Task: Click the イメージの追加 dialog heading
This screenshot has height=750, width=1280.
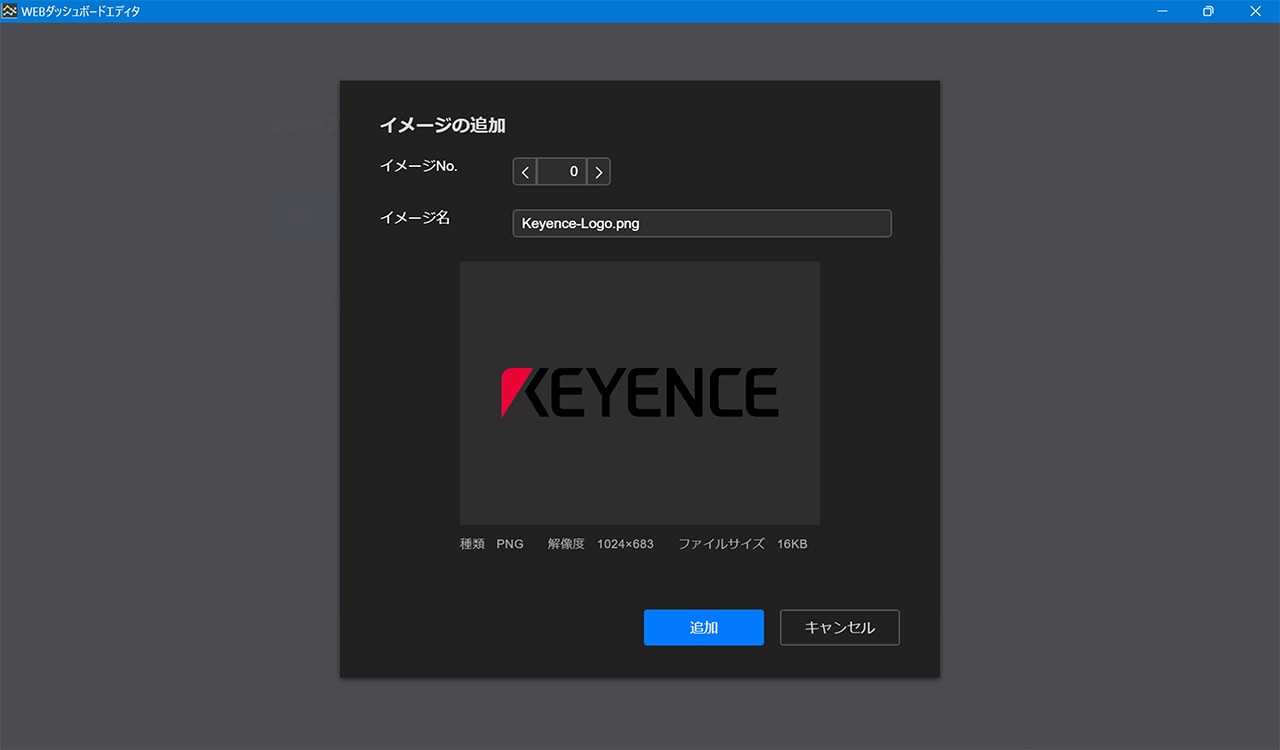Action: pos(442,126)
